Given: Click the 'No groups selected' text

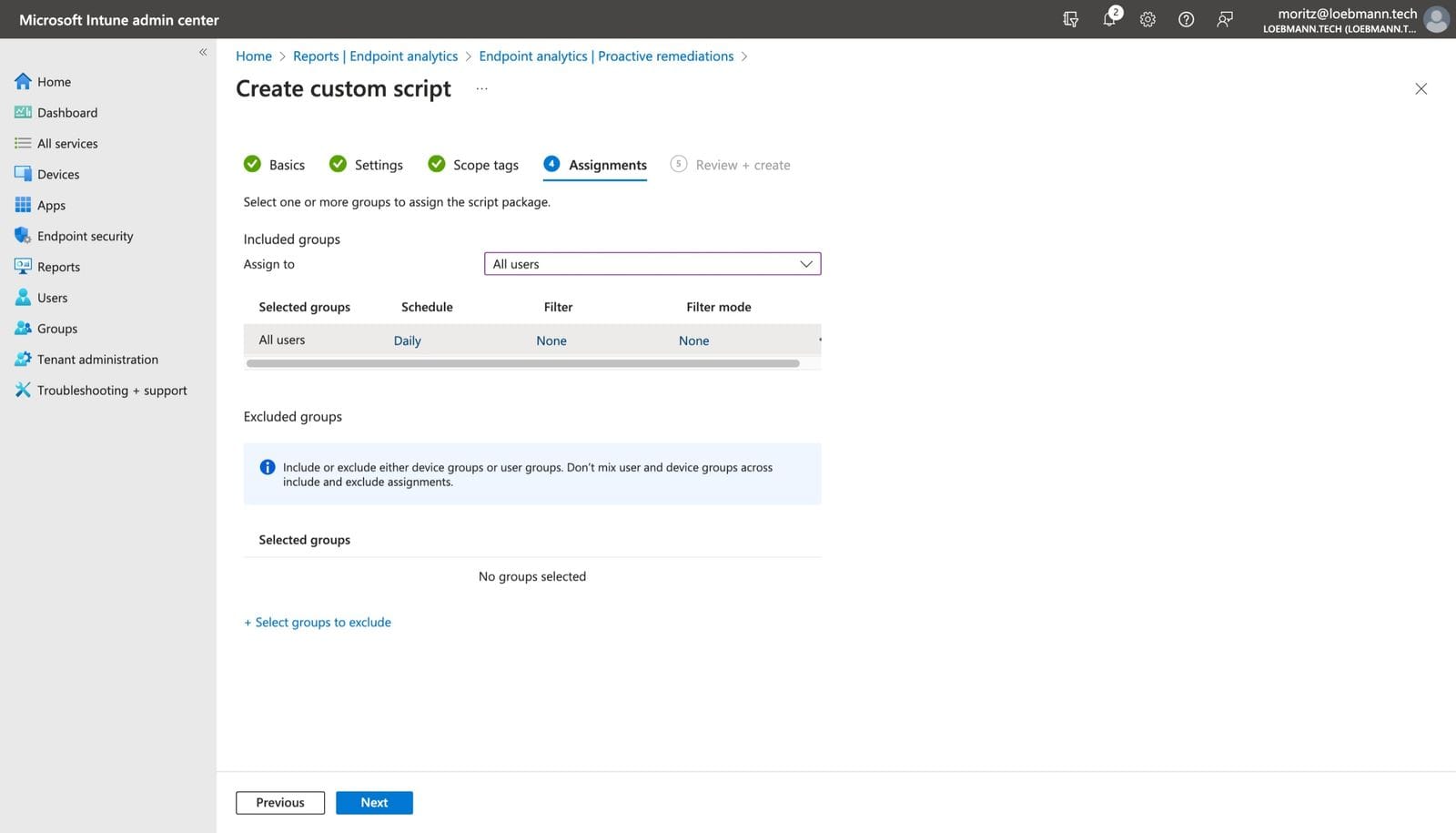Looking at the screenshot, I should (x=532, y=576).
